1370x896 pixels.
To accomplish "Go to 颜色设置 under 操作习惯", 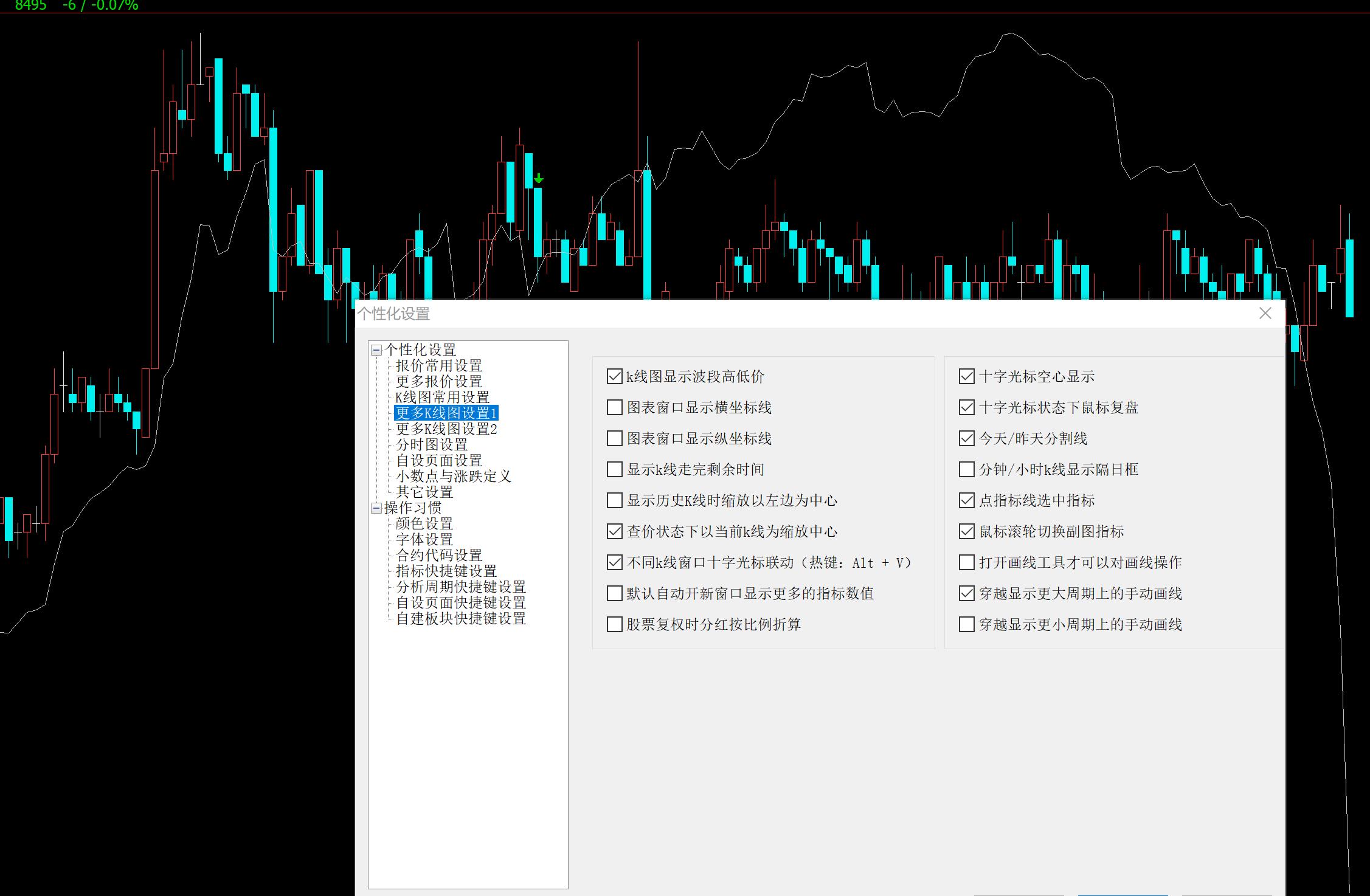I will [x=424, y=524].
